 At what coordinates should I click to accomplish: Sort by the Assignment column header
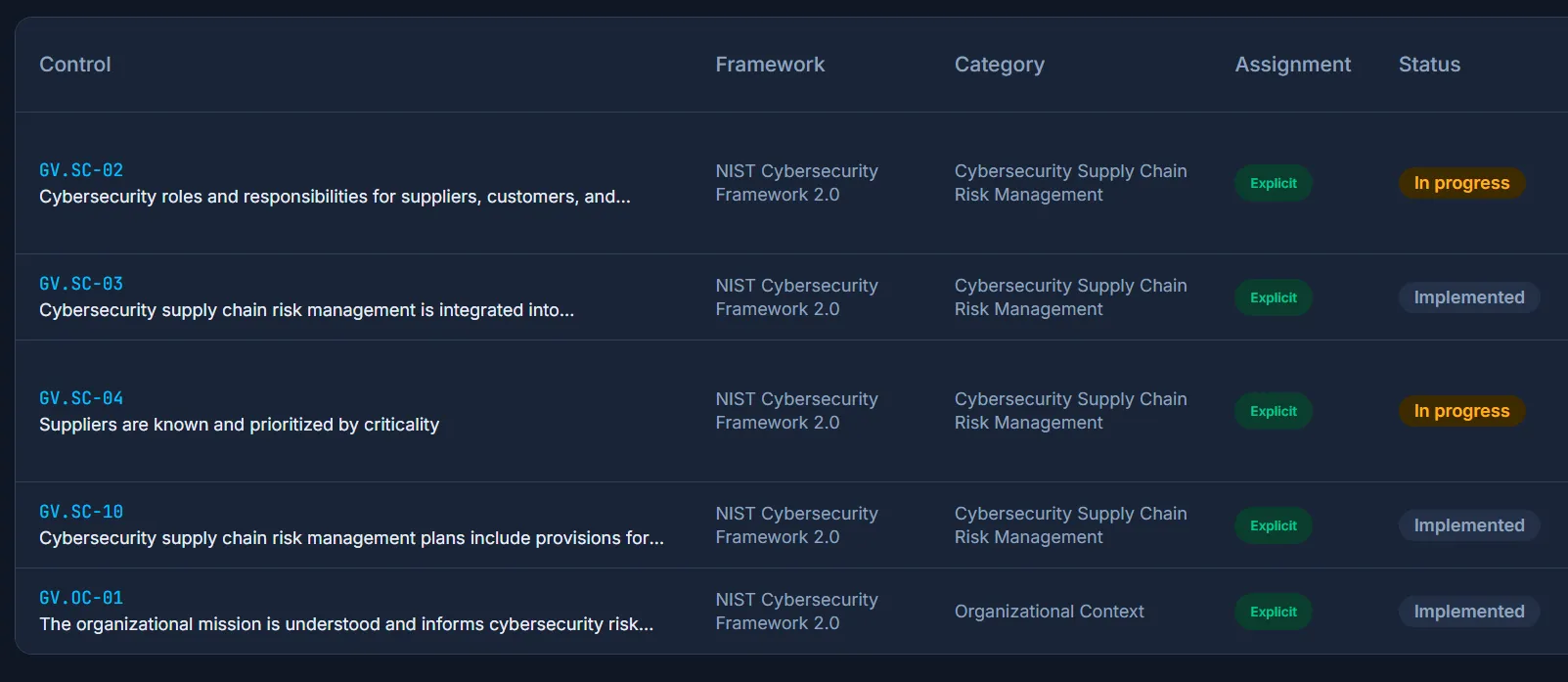1293,65
